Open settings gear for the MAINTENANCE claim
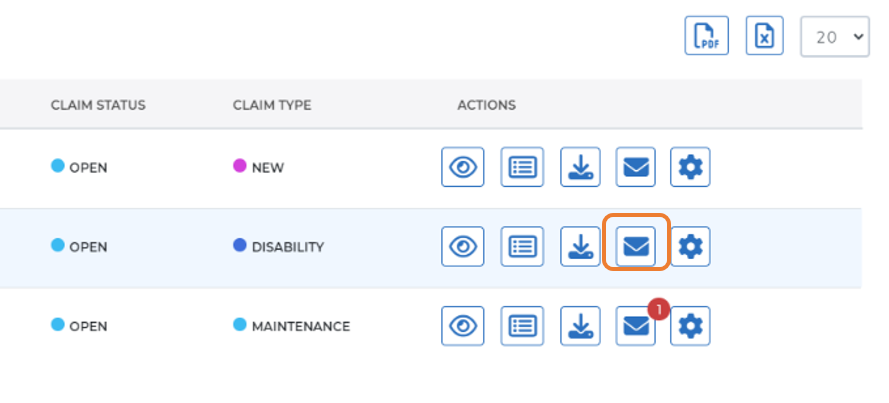The image size is (889, 403). [690, 326]
